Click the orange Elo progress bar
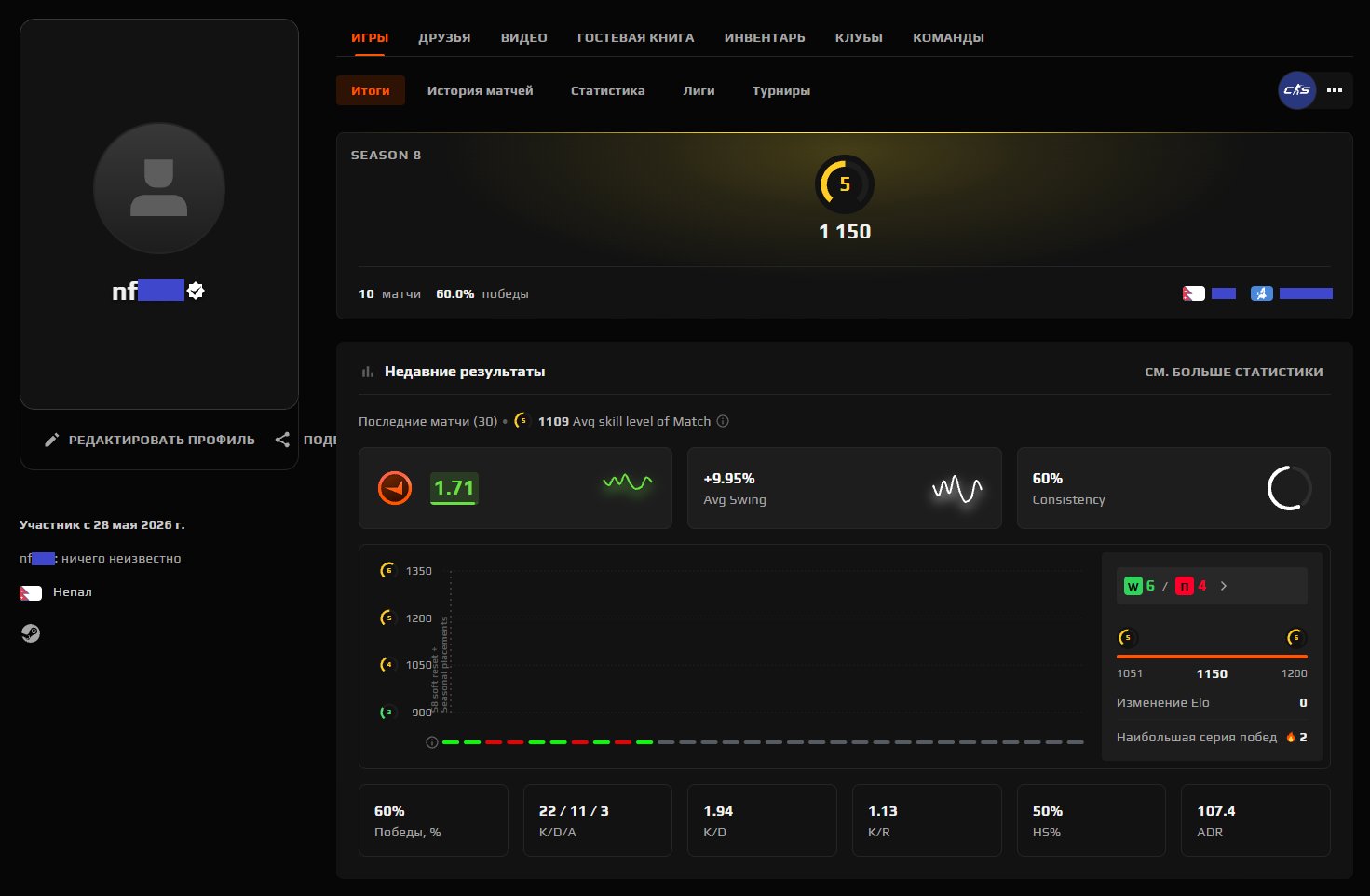 (1212, 657)
